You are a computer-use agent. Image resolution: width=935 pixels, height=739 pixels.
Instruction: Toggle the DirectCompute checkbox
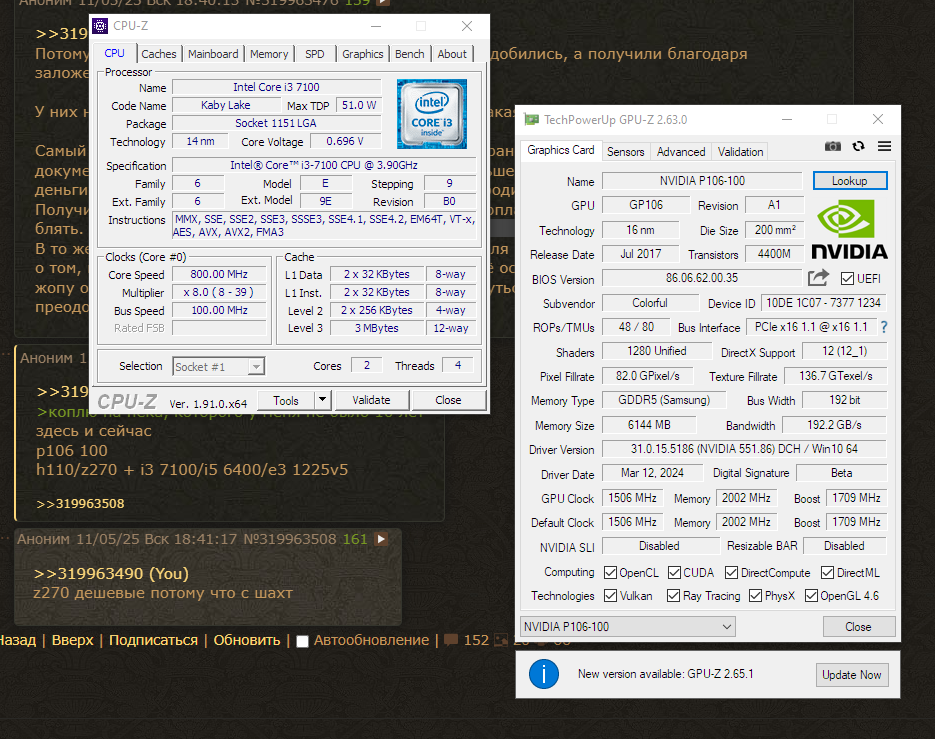pos(732,573)
